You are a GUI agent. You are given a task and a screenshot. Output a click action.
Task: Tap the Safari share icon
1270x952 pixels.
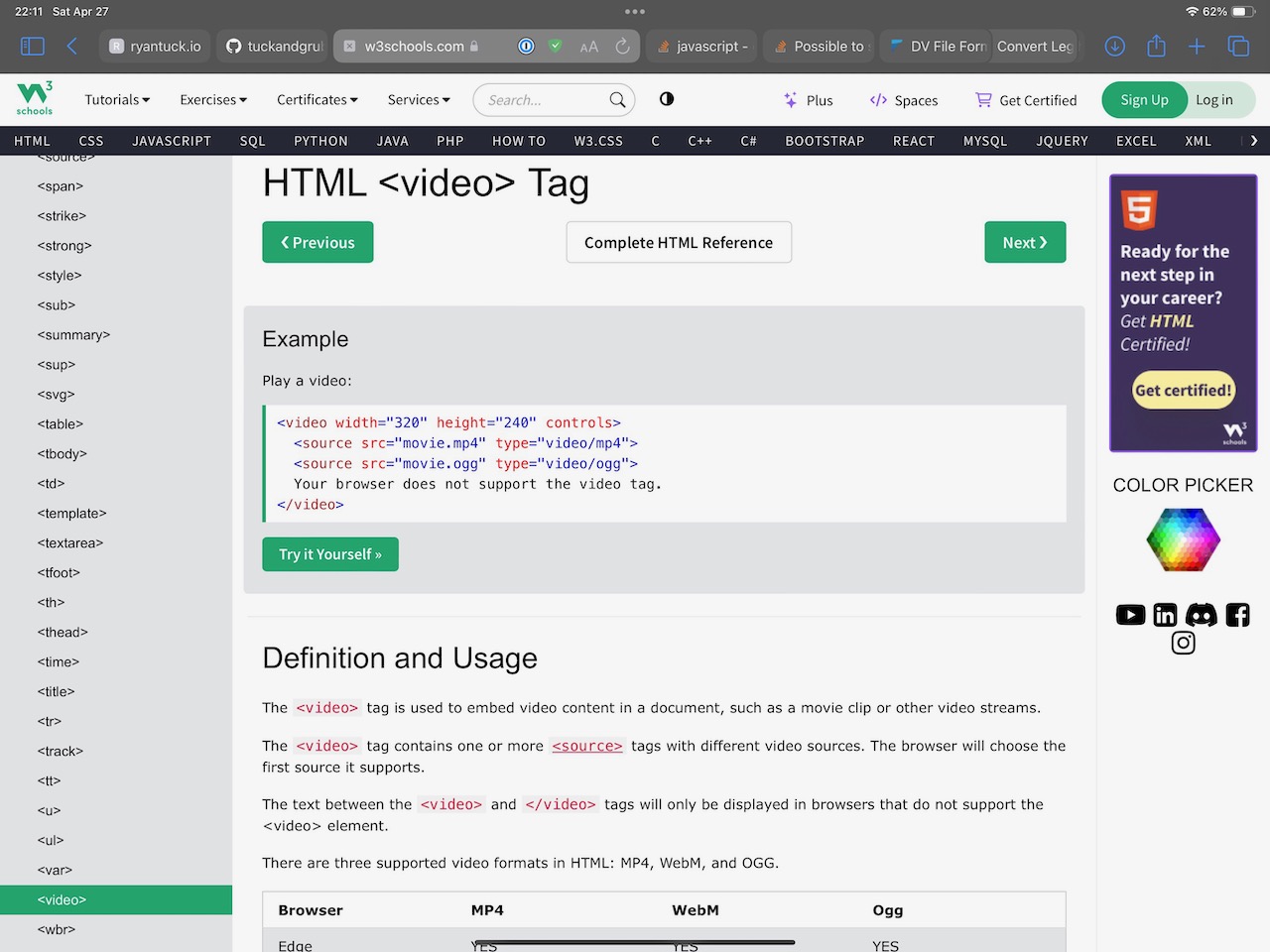click(1156, 46)
